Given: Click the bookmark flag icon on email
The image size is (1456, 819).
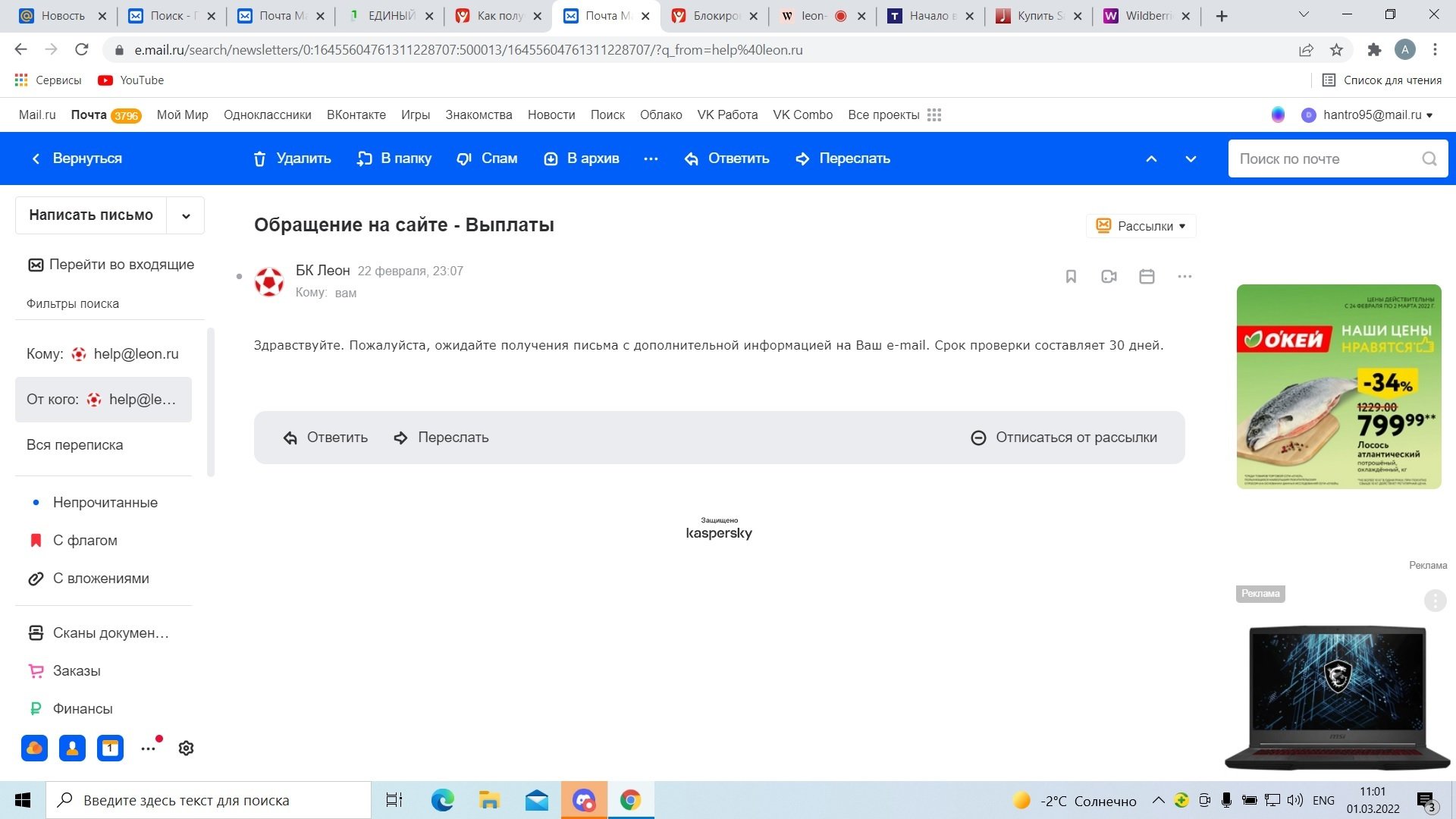Looking at the screenshot, I should 1071,277.
